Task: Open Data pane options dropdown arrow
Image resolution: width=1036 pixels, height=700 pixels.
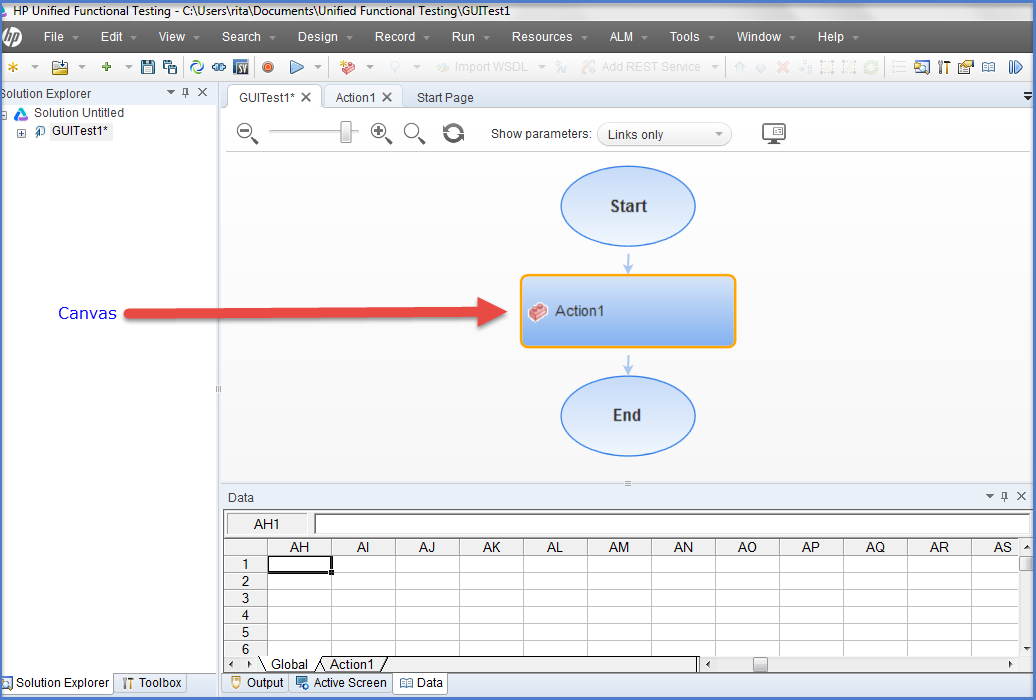Action: point(989,496)
